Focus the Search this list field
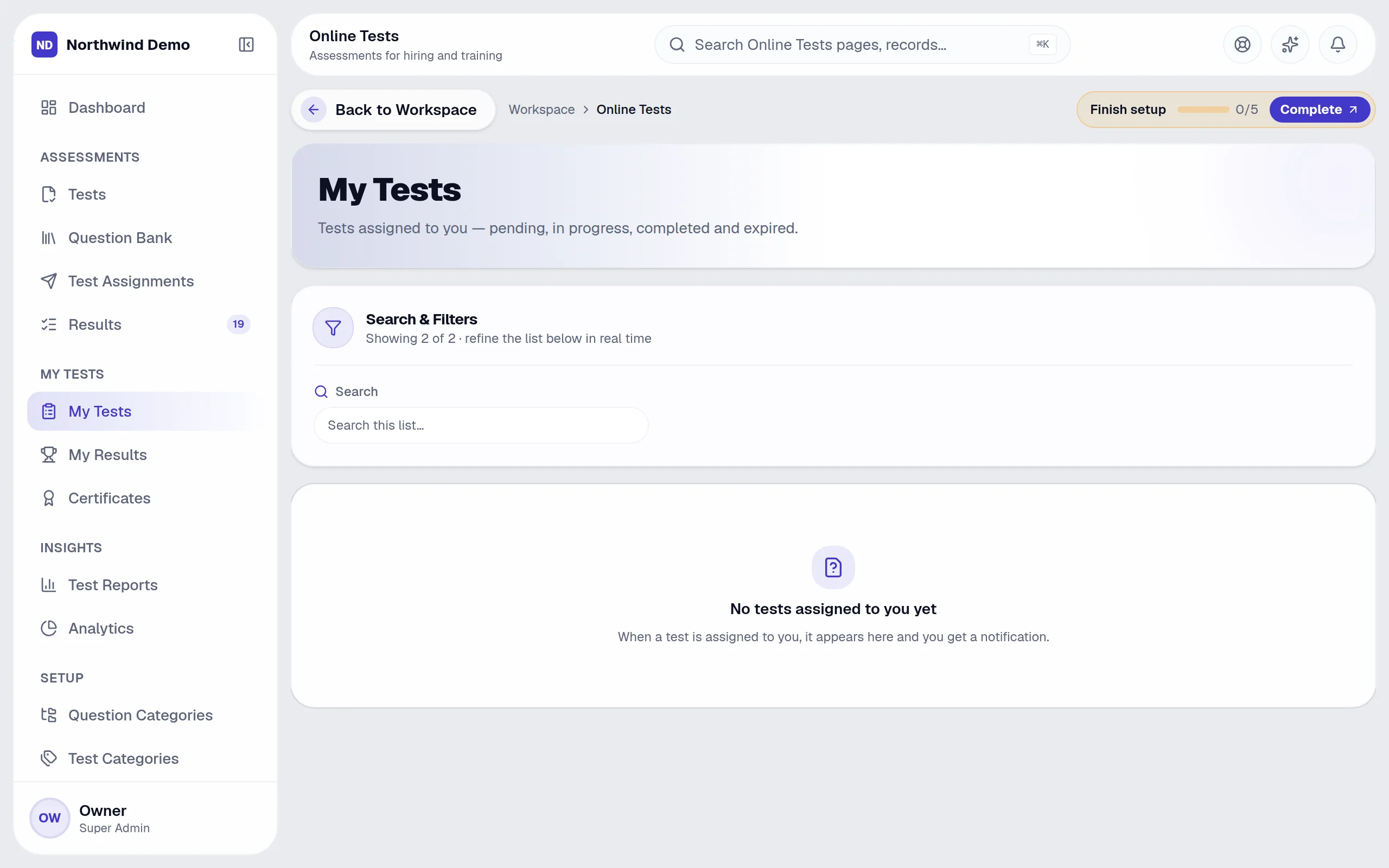1389x868 pixels. [481, 425]
